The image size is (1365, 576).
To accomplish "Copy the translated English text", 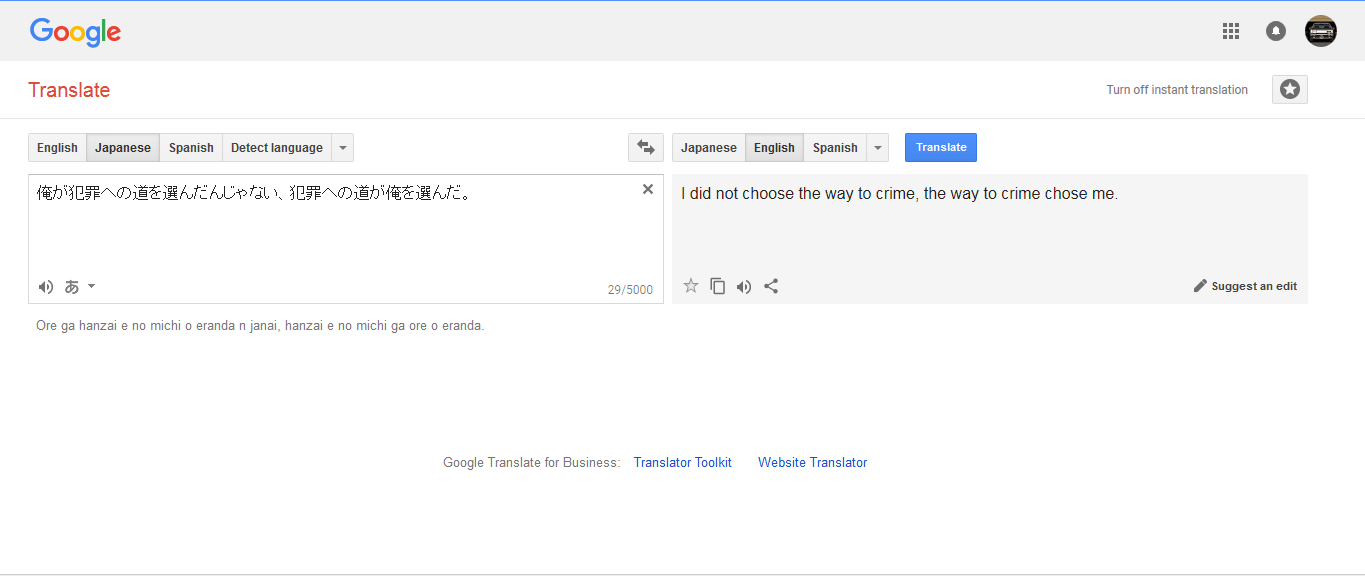I will click(x=717, y=286).
